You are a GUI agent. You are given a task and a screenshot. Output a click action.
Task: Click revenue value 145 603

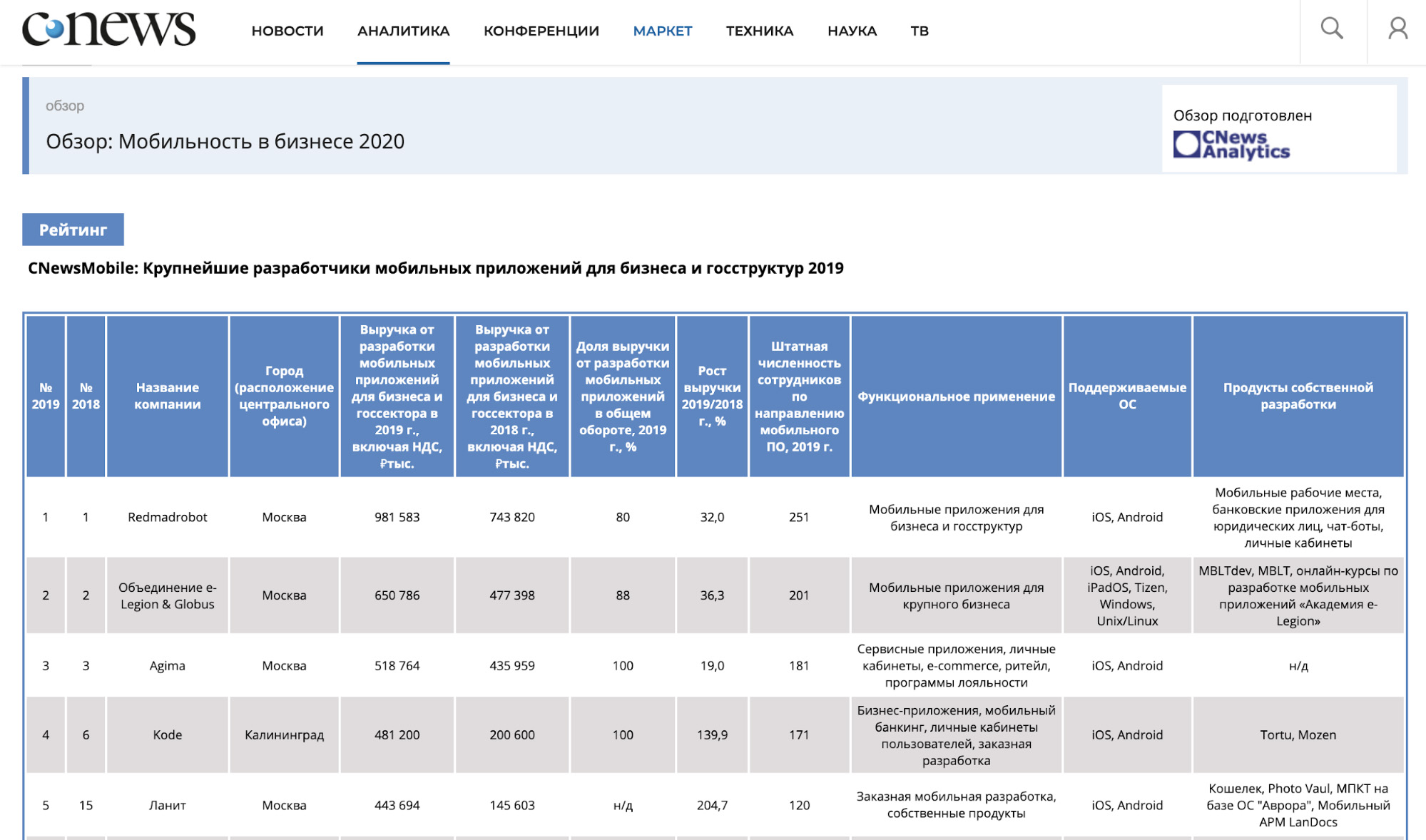pos(512,805)
